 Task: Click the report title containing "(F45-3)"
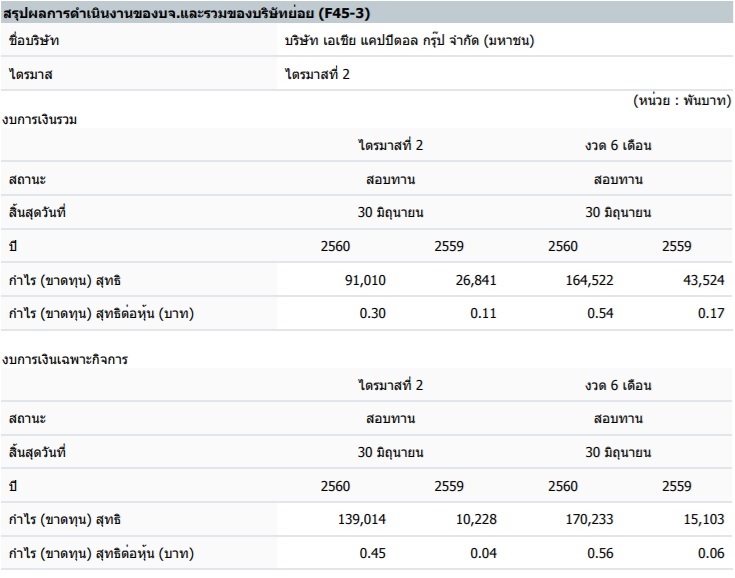tap(186, 13)
